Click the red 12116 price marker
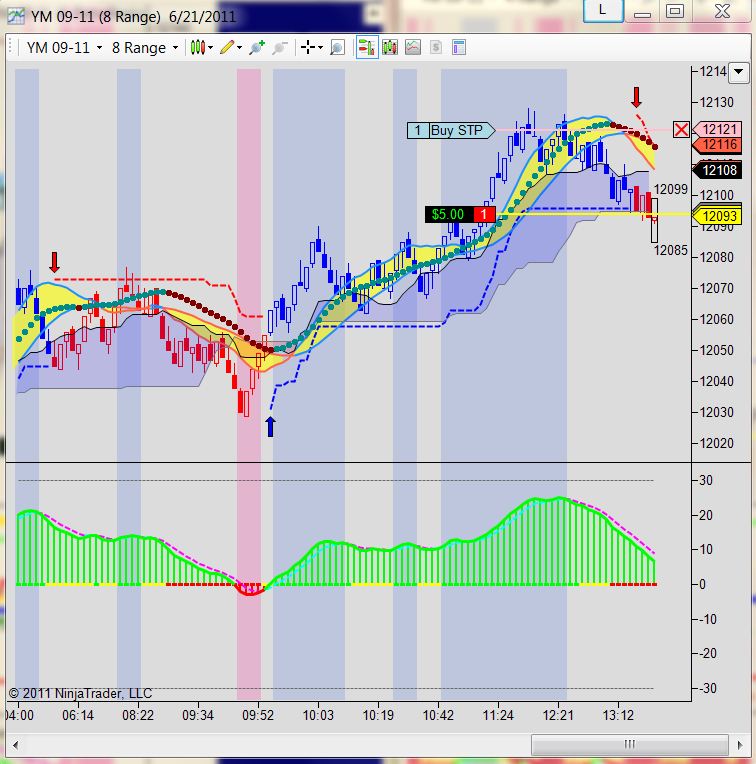Screen dimensions: 756x764 [718, 145]
